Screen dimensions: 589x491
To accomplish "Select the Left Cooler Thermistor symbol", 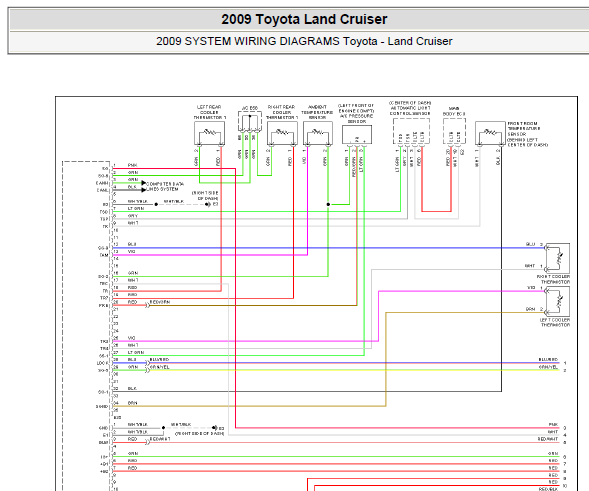I will (x=558, y=301).
